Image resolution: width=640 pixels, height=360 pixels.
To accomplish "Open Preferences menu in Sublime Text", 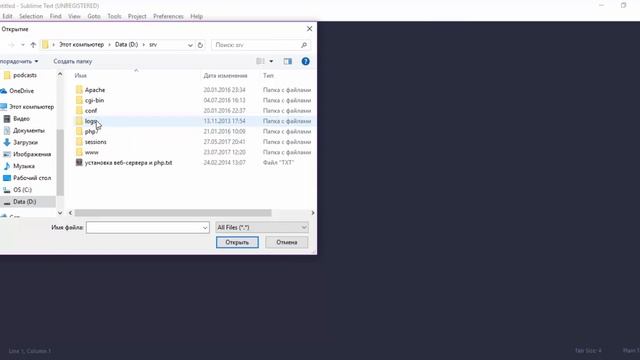I will tap(168, 16).
